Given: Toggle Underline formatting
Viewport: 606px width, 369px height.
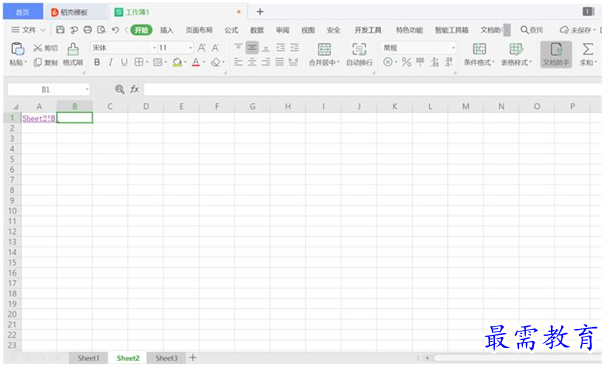Looking at the screenshot, I should click(x=124, y=62).
